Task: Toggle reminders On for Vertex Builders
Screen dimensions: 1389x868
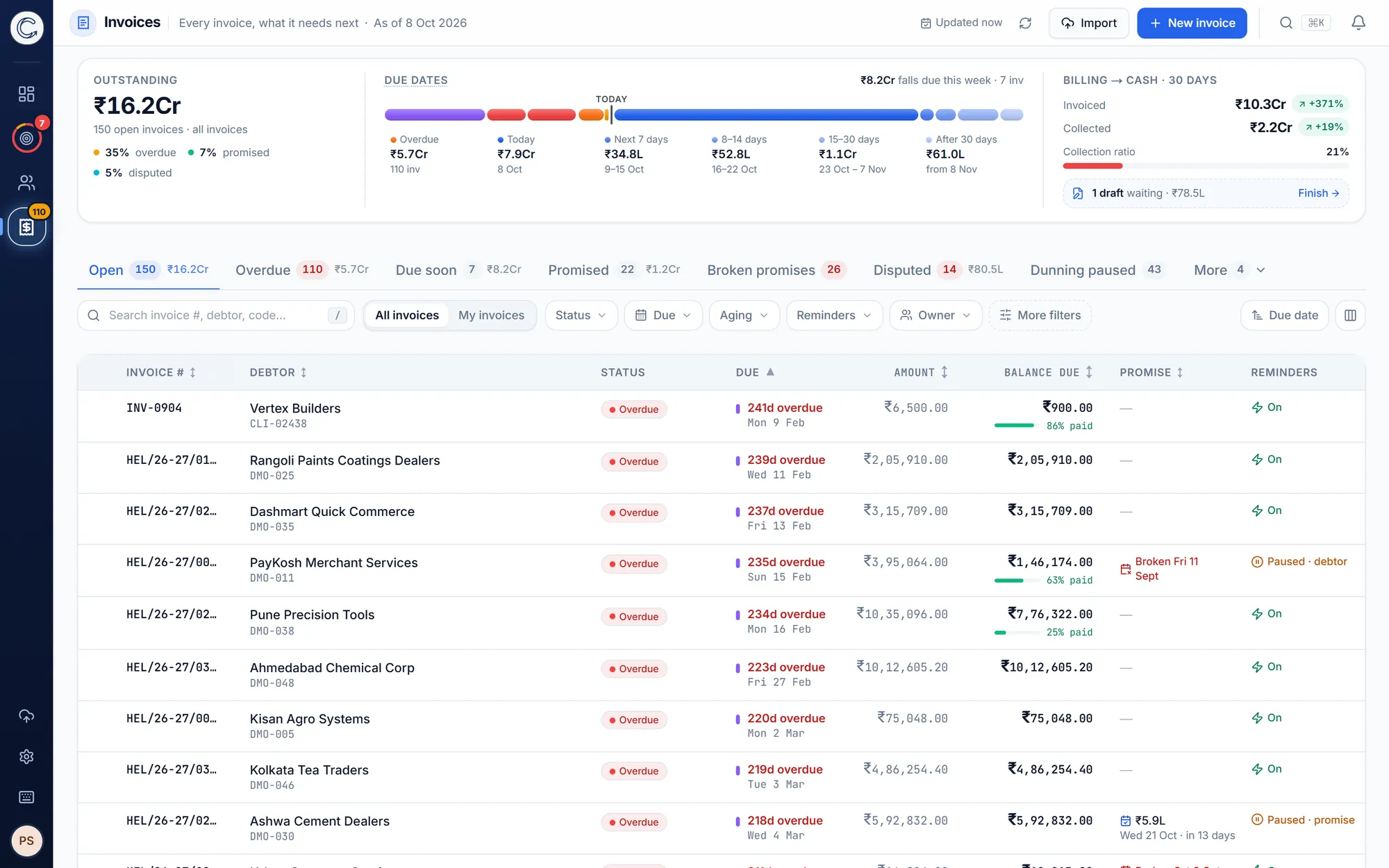Action: (1266, 408)
